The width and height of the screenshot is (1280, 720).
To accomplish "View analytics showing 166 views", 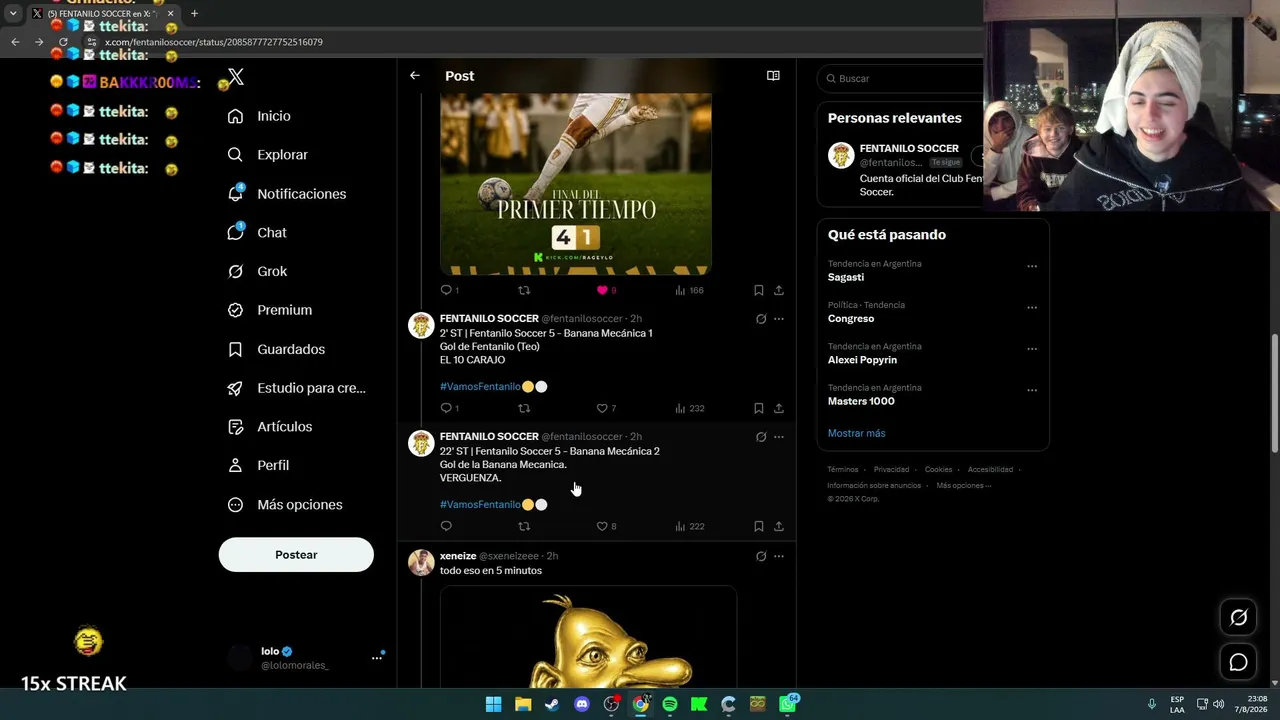I will pyautogui.click(x=689, y=290).
